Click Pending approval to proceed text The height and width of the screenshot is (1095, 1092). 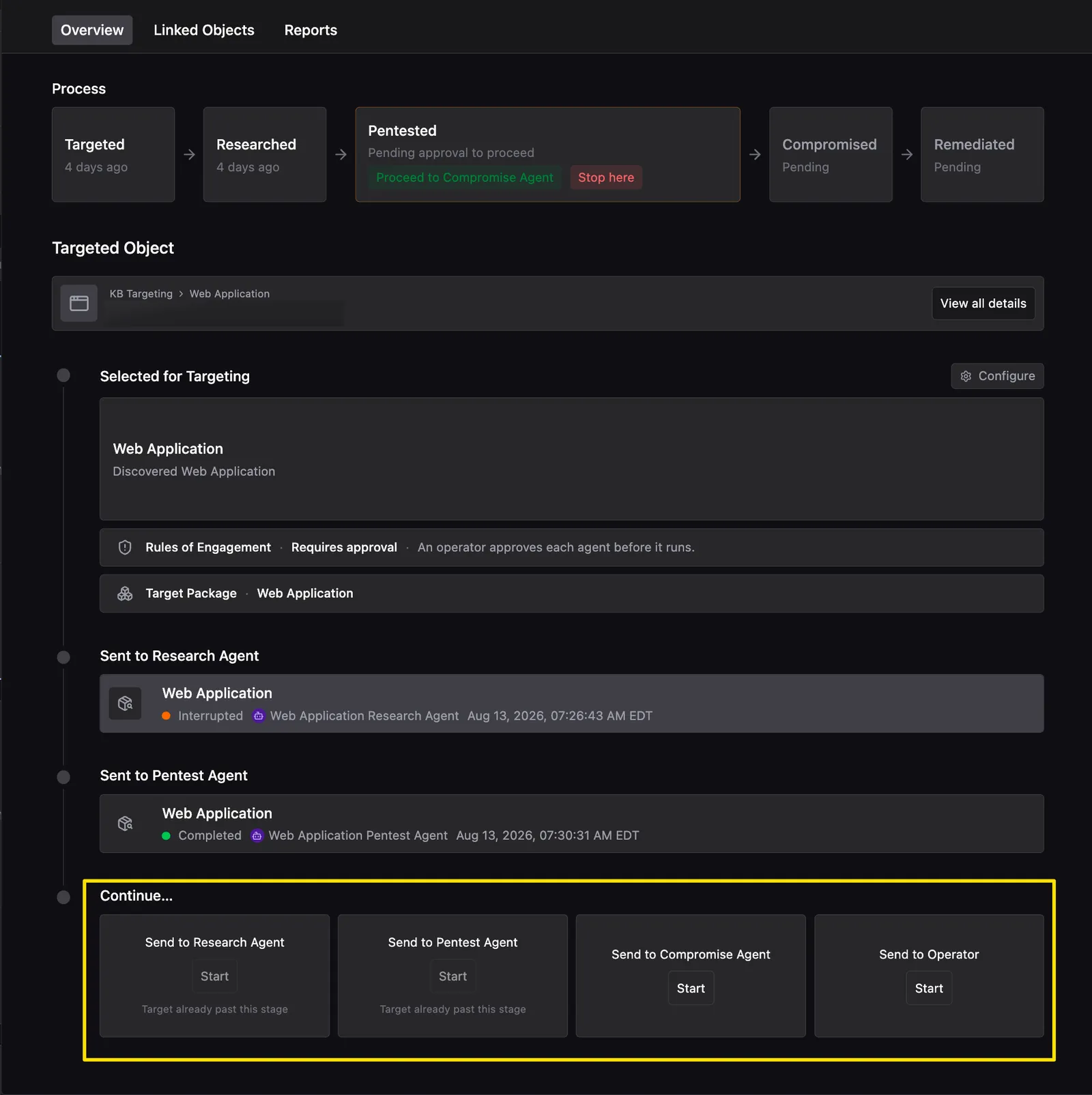(x=451, y=153)
